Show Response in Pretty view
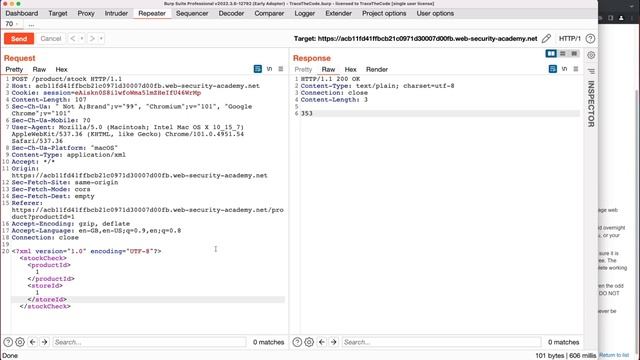 click(303, 69)
